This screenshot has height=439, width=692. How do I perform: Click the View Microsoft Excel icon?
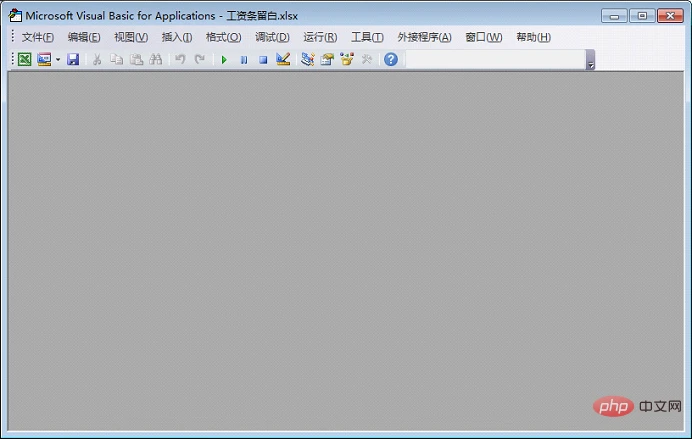pyautogui.click(x=25, y=59)
